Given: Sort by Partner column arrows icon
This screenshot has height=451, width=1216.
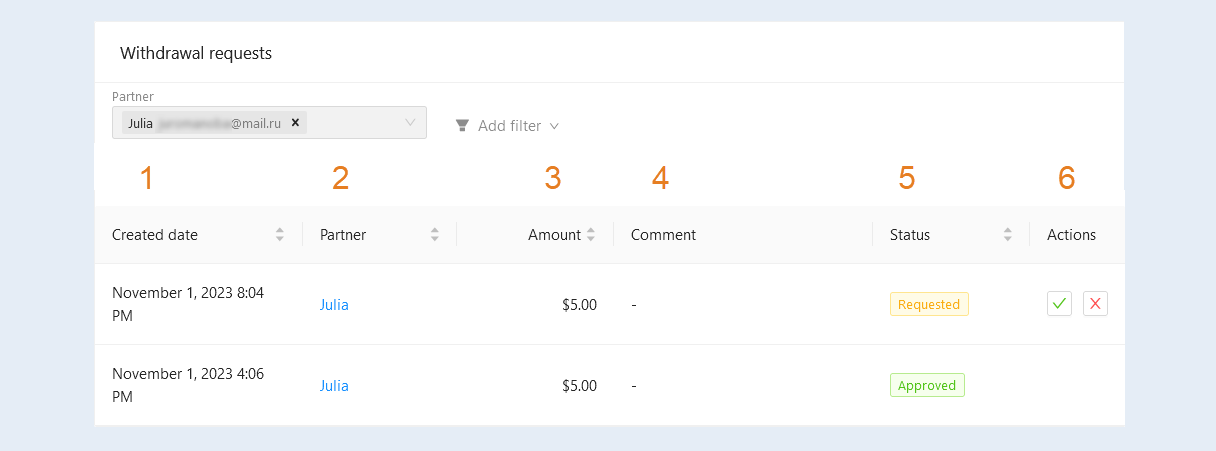Looking at the screenshot, I should pyautogui.click(x=435, y=235).
